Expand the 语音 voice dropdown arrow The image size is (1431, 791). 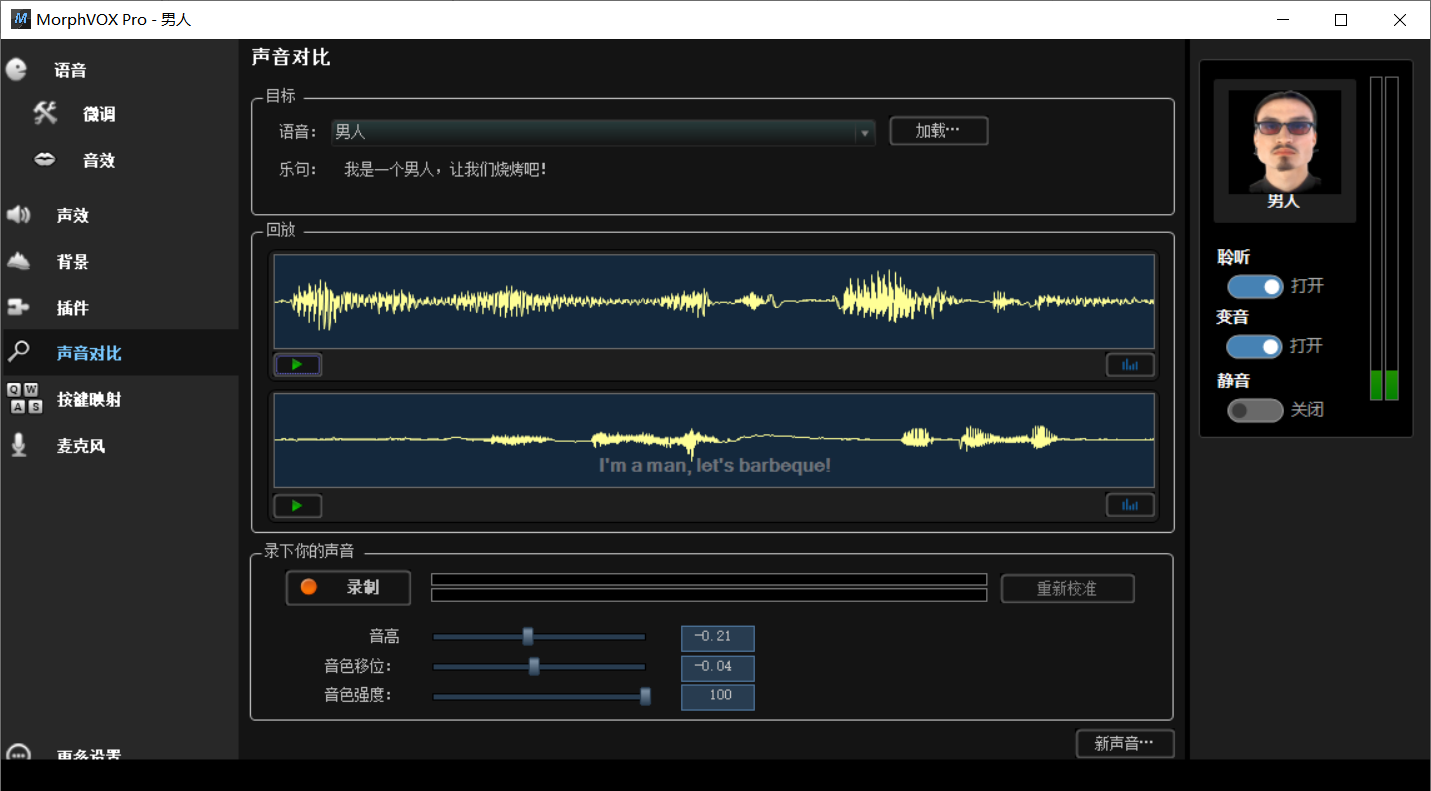click(x=864, y=133)
